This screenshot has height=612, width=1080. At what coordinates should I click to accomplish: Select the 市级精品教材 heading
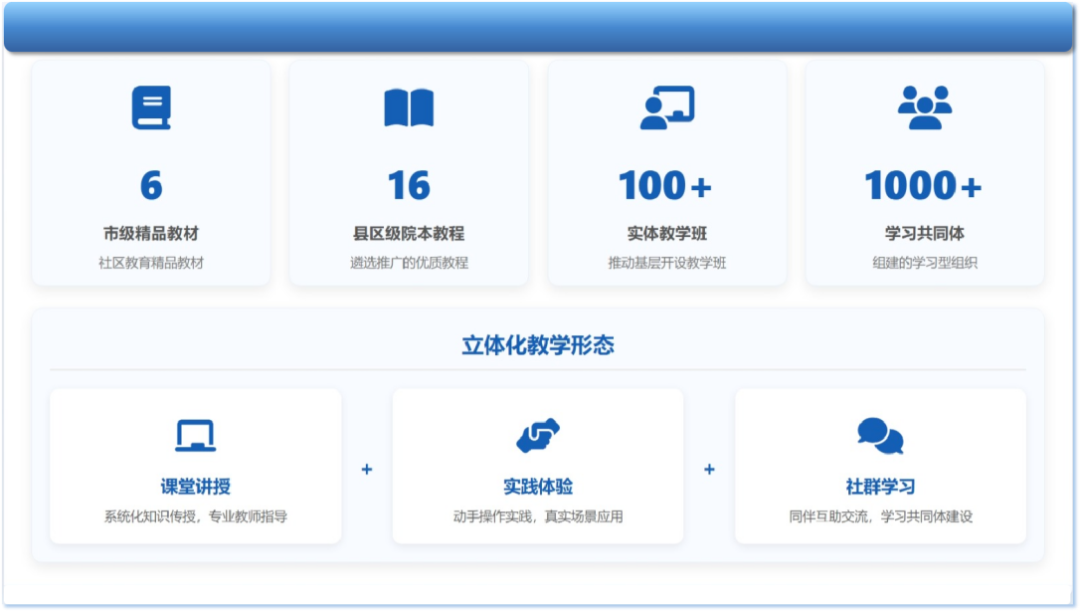tap(151, 233)
